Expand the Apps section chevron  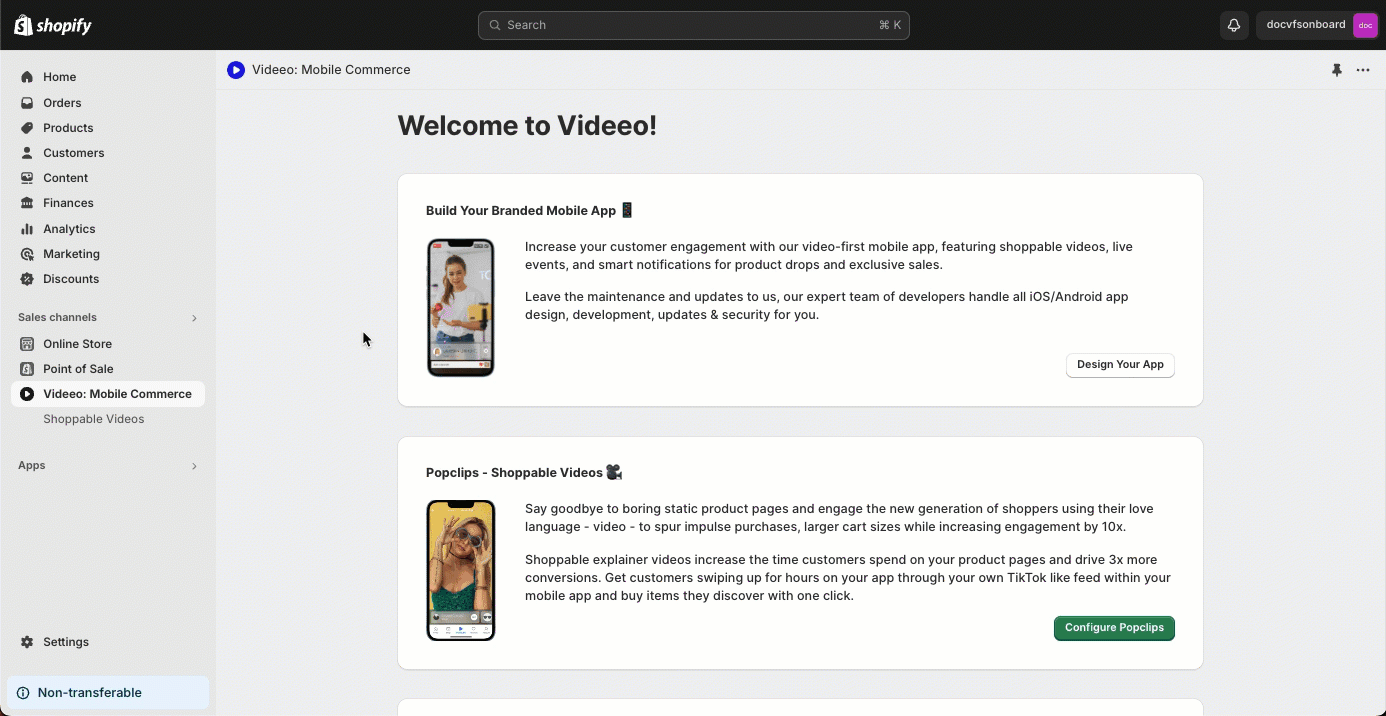[x=194, y=465]
